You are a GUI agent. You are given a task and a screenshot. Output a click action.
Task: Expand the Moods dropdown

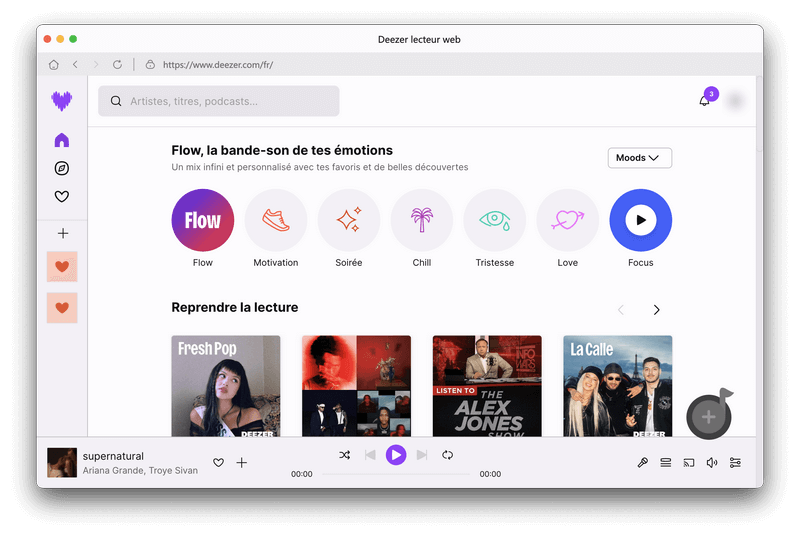(x=639, y=158)
